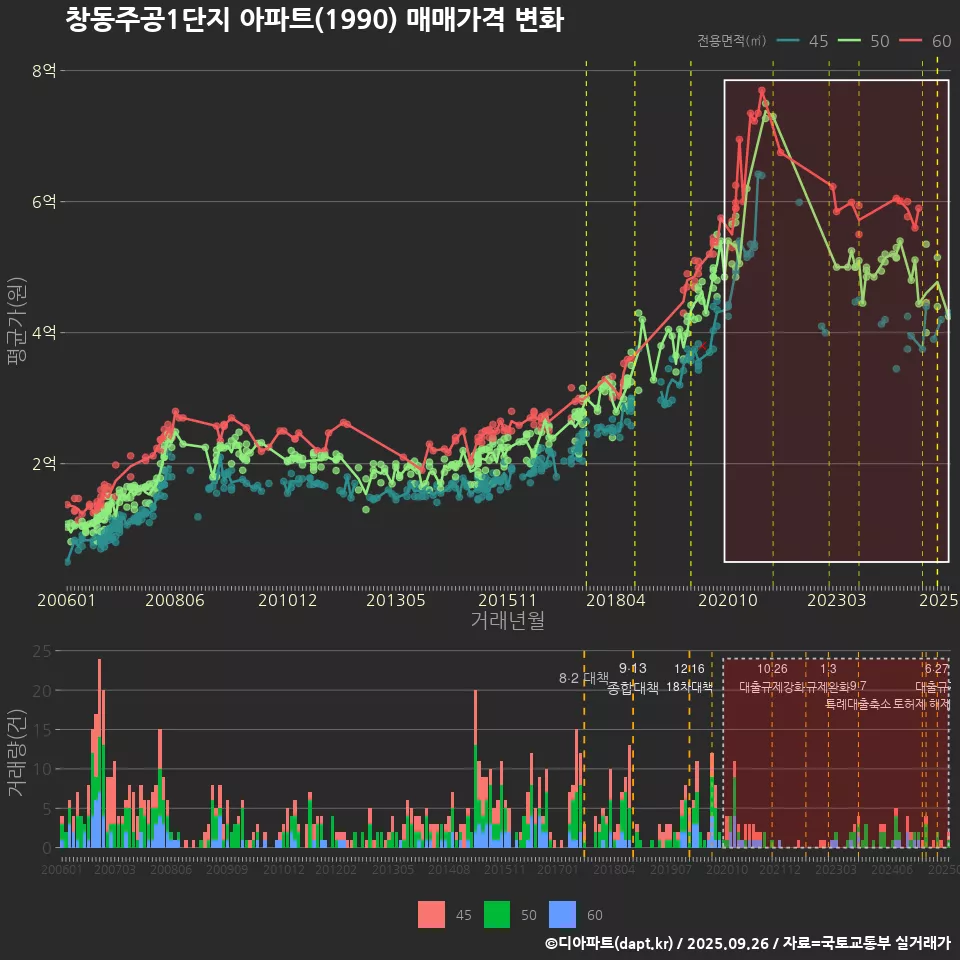Click the 2억 price axis label
Image resolution: width=960 pixels, height=960 pixels.
pyautogui.click(x=43, y=464)
